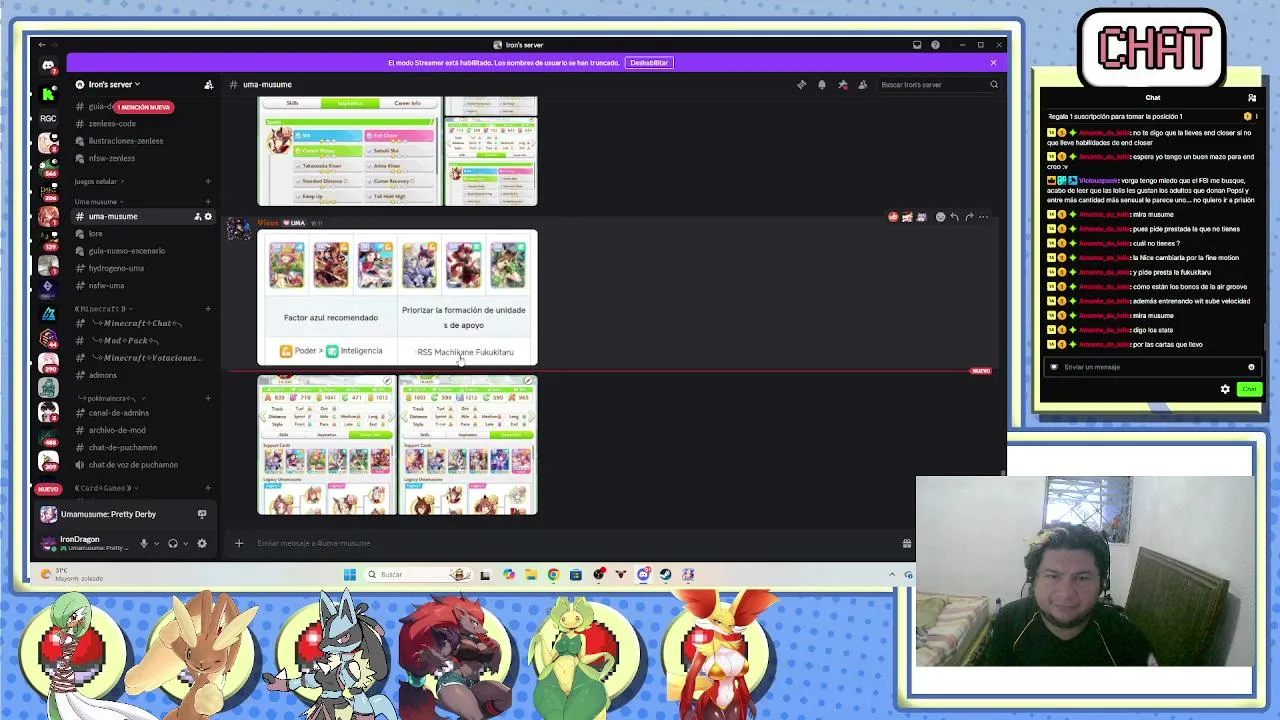Open the archivo-de-mod channel
Screen dimensions: 1280x720
[x=117, y=430]
